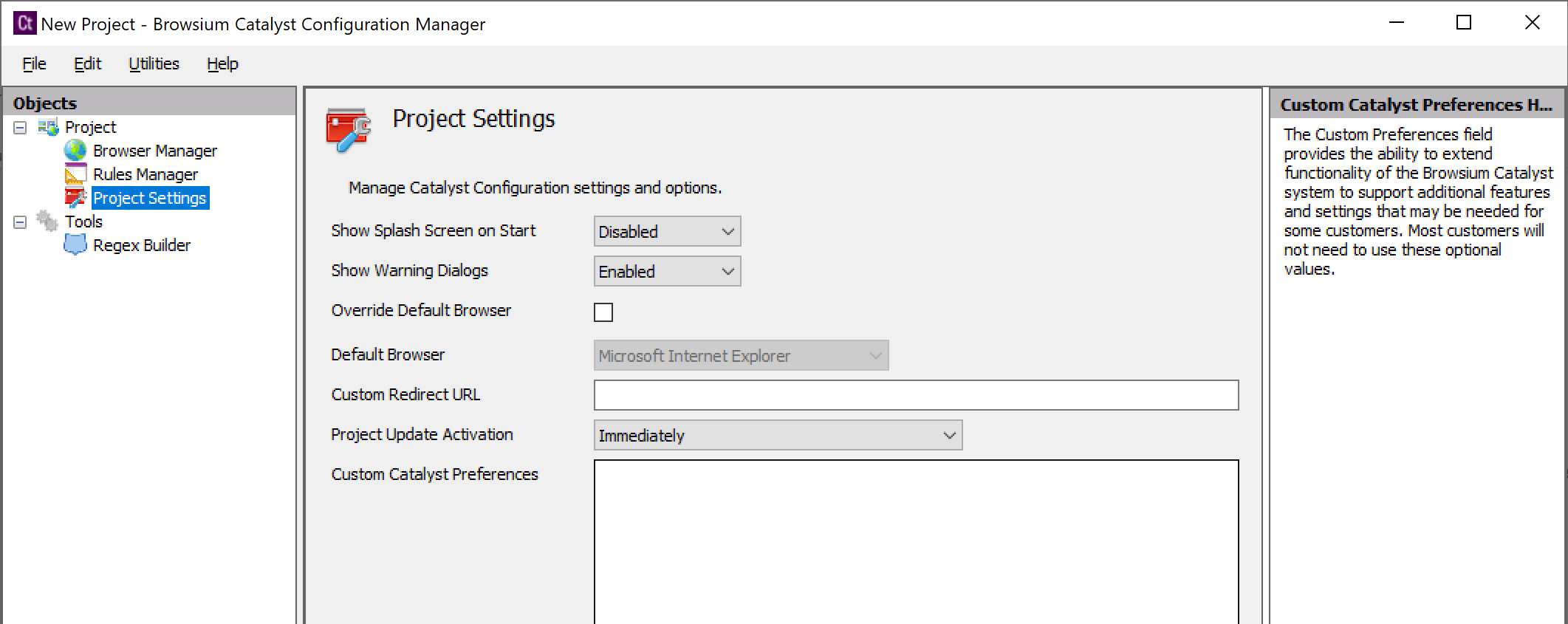Collapse the Project tree node
Screen dimensions: 1568x624
[x=20, y=128]
